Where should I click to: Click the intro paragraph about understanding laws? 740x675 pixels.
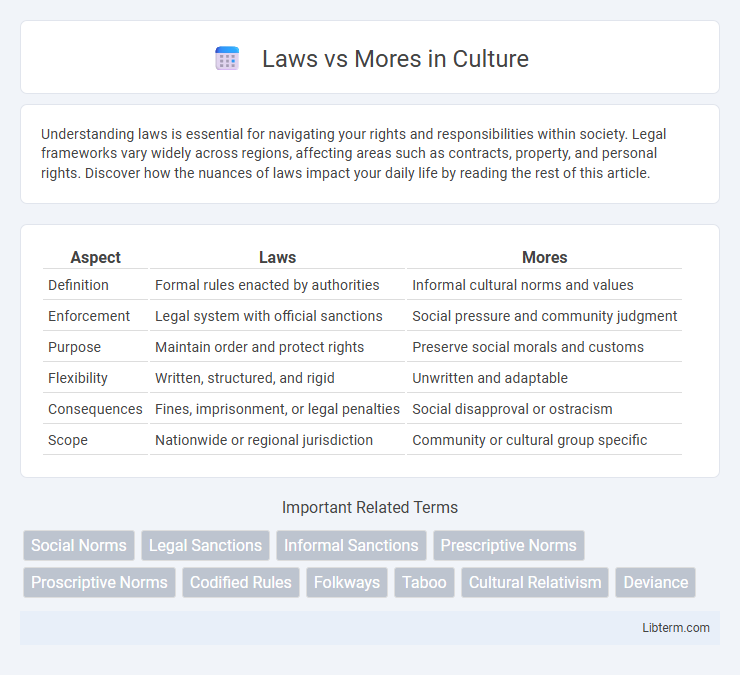click(x=353, y=153)
